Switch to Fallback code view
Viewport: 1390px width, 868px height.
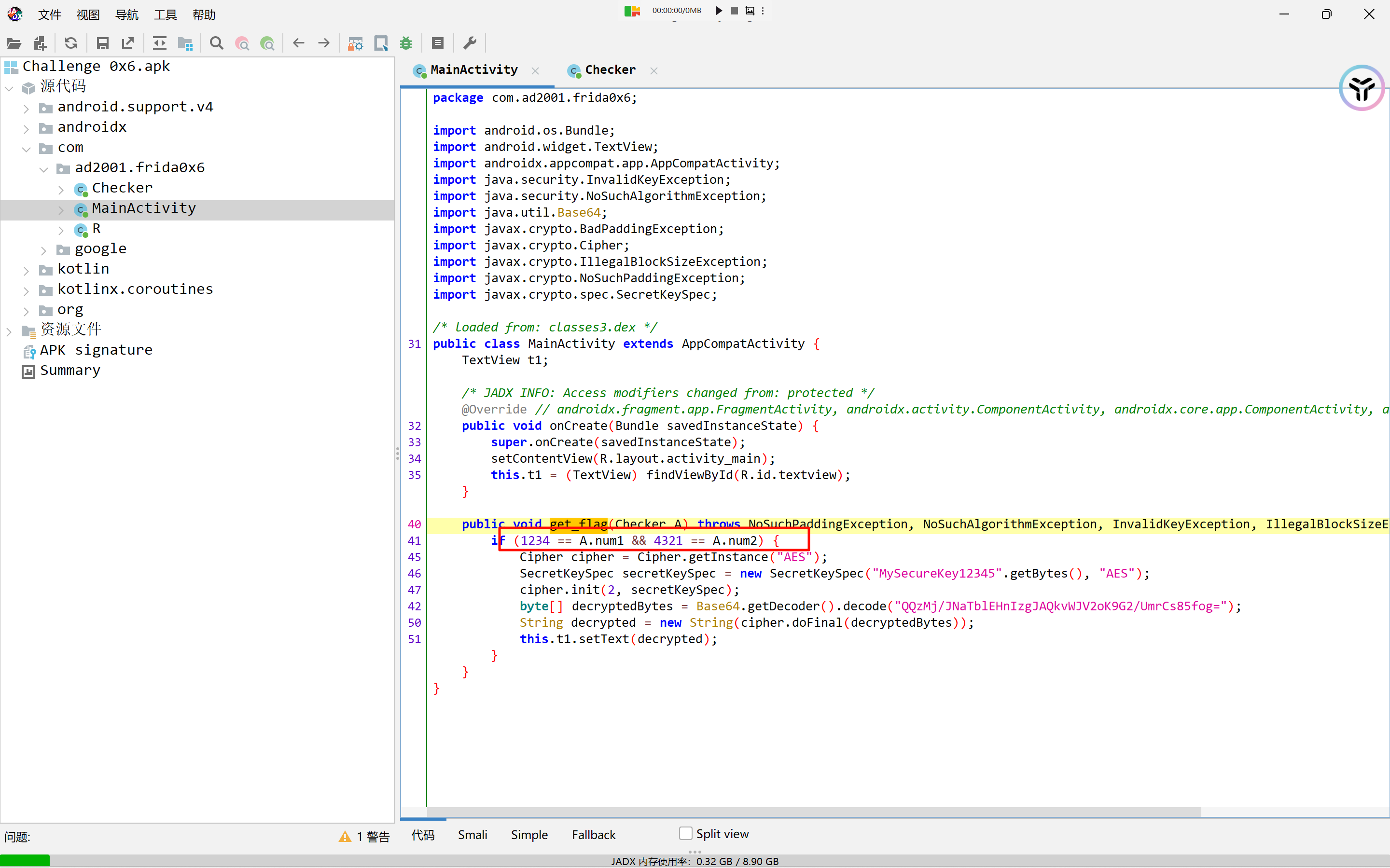click(593, 835)
